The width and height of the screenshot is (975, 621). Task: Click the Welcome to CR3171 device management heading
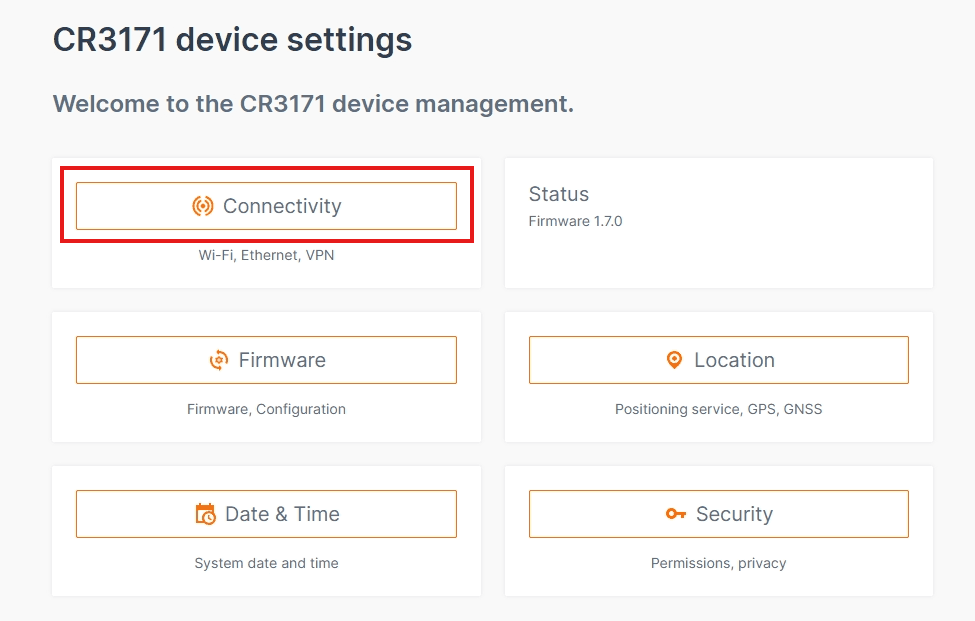[313, 104]
